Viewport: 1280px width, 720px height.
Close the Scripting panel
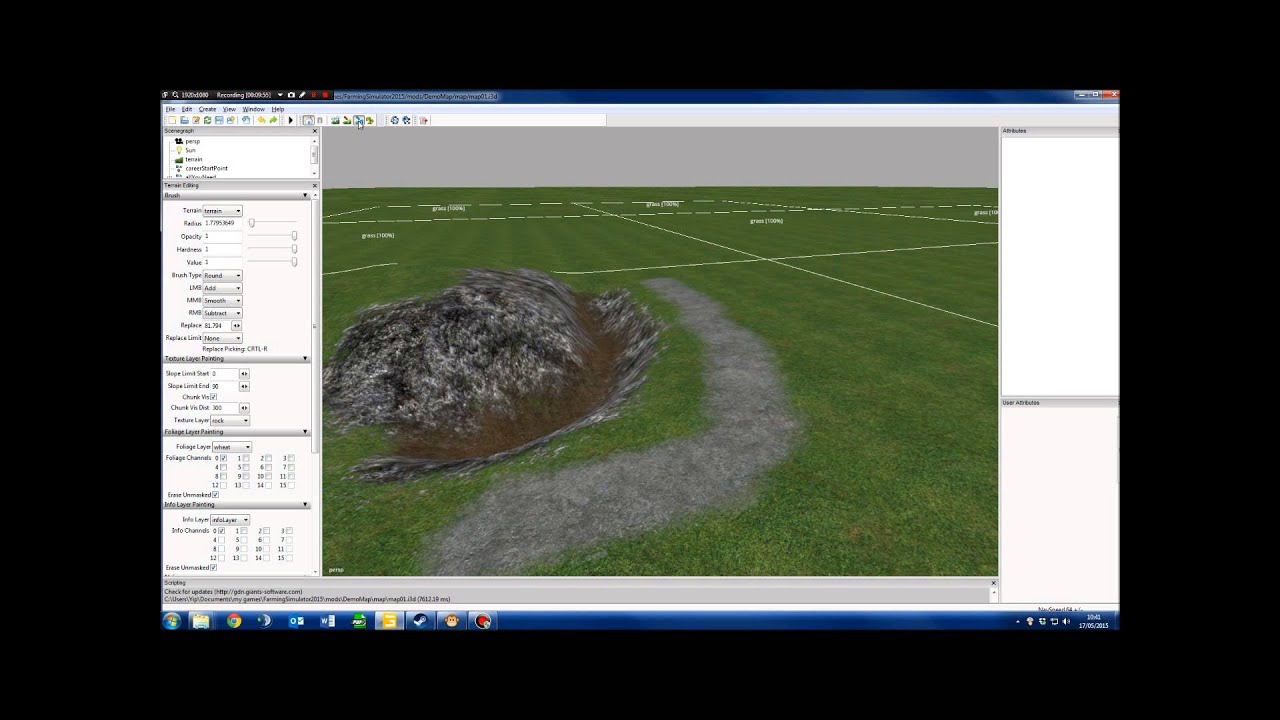pos(993,582)
